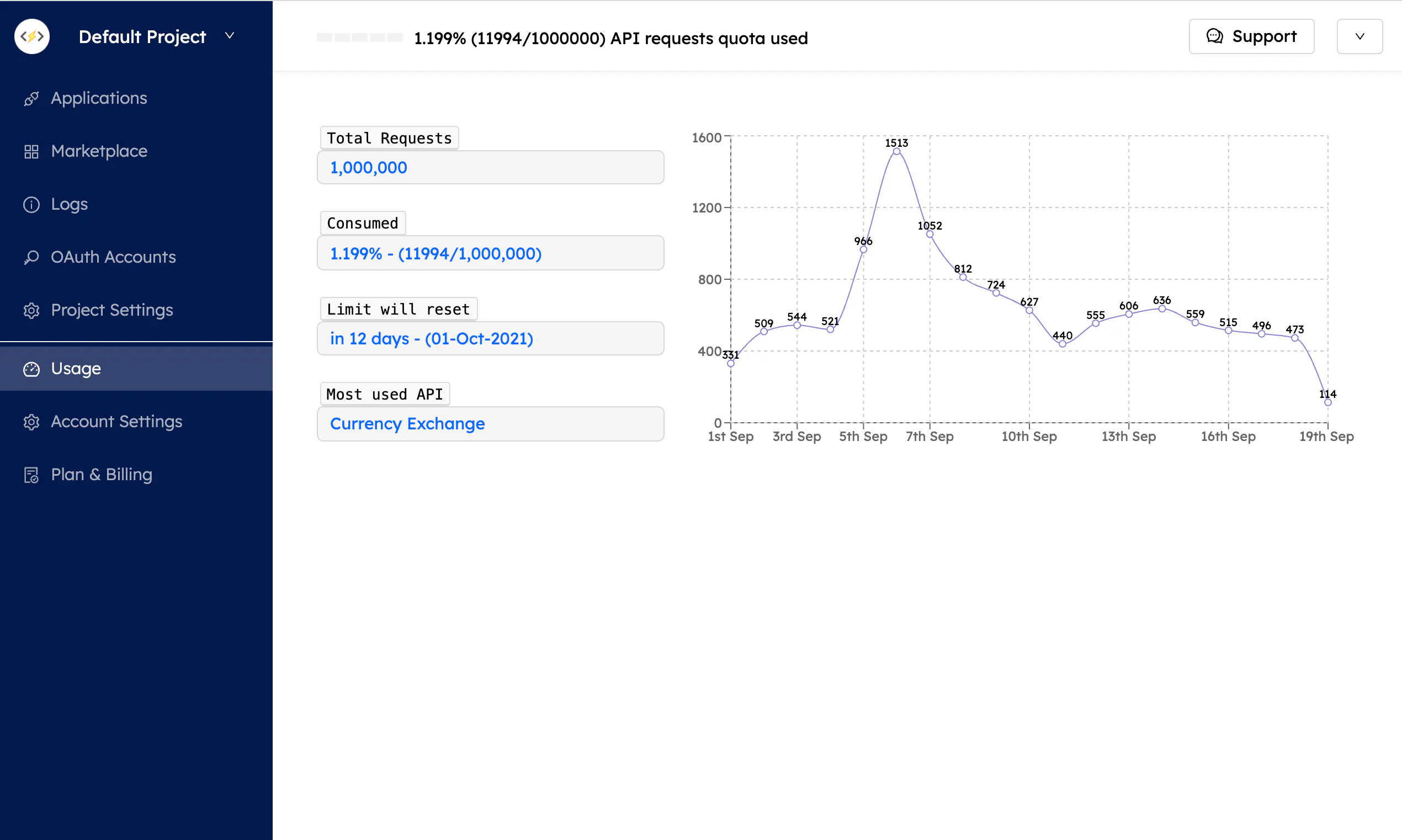Expand the Default Project chevron dropdown
This screenshot has height=840, width=1402.
point(229,36)
